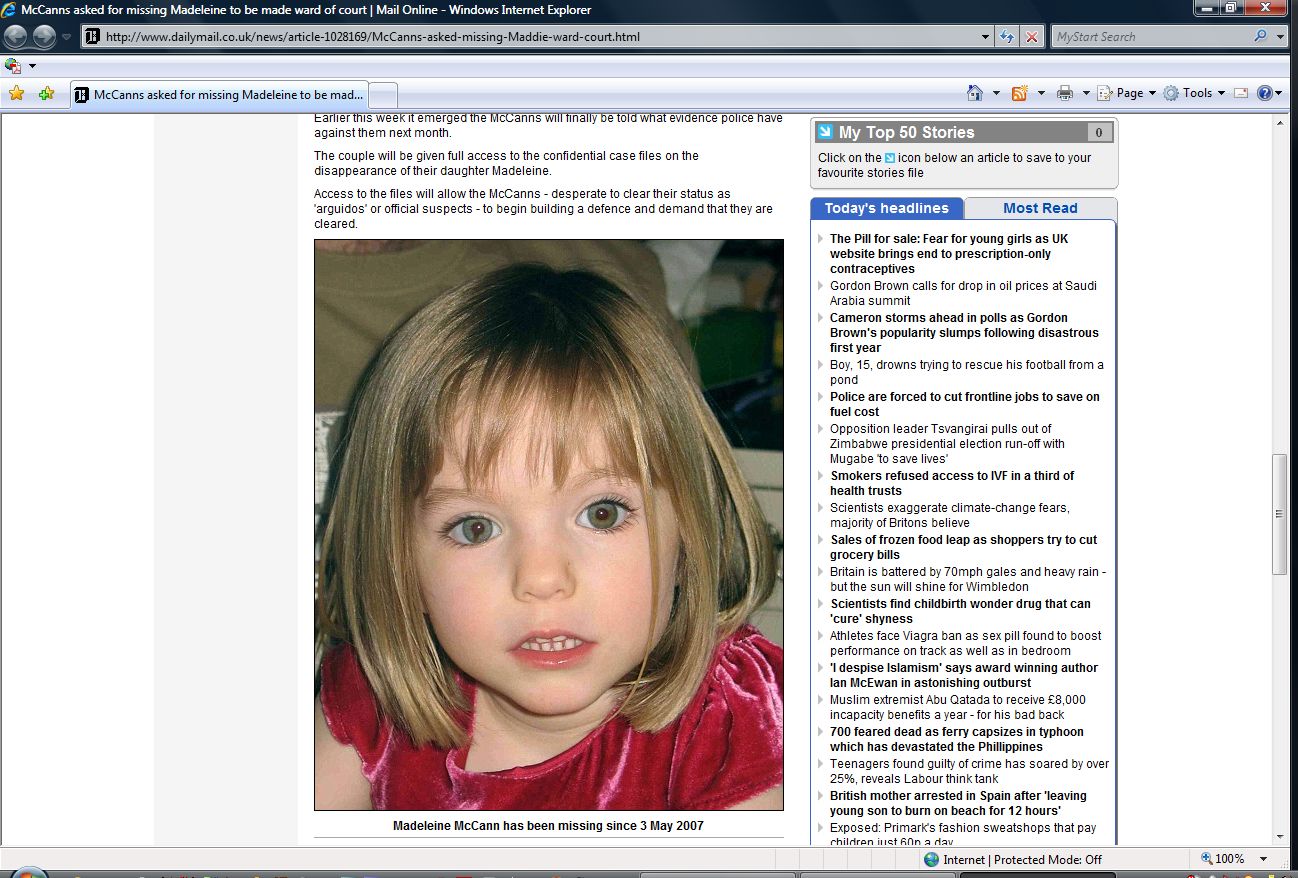Click the Print icon in toolbar
1298x878 pixels.
[1065, 93]
